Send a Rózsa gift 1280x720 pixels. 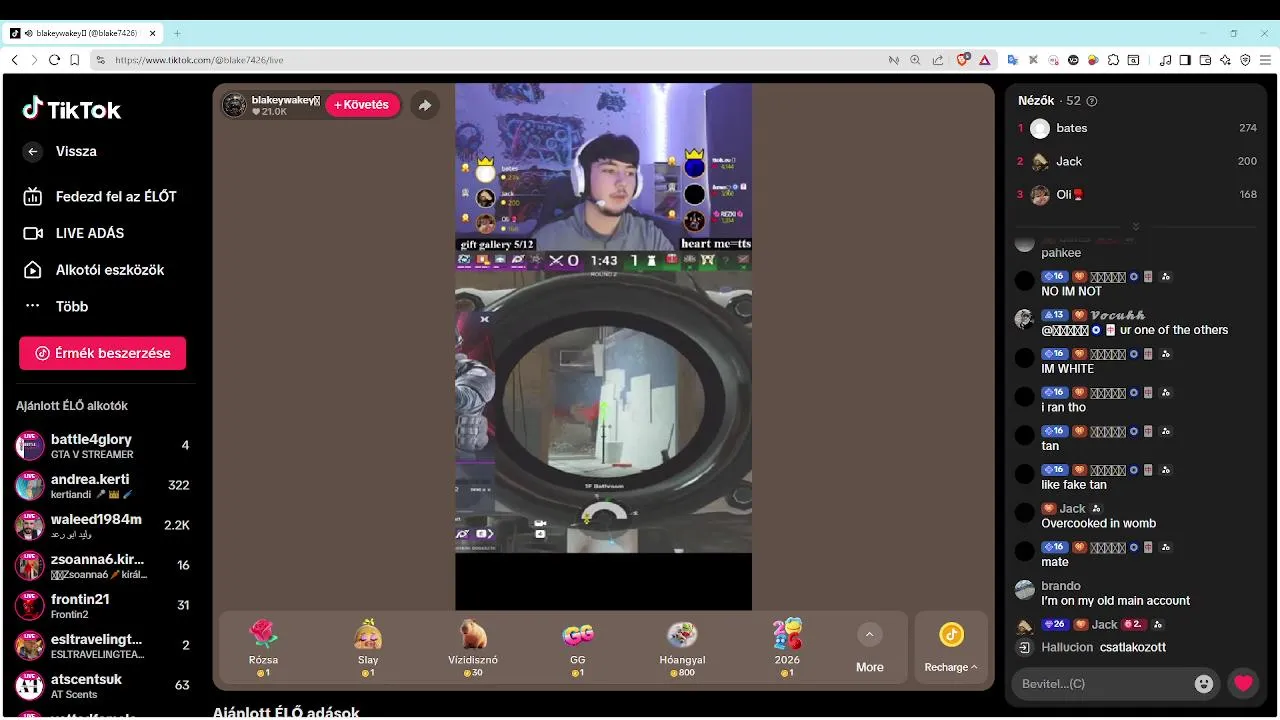tap(263, 648)
